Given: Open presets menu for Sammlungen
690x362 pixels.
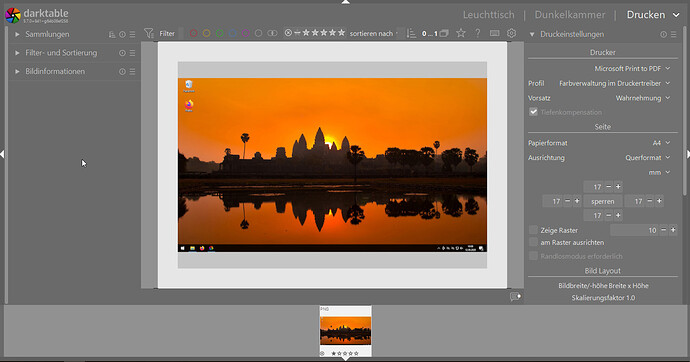Looking at the screenshot, I should [132, 34].
